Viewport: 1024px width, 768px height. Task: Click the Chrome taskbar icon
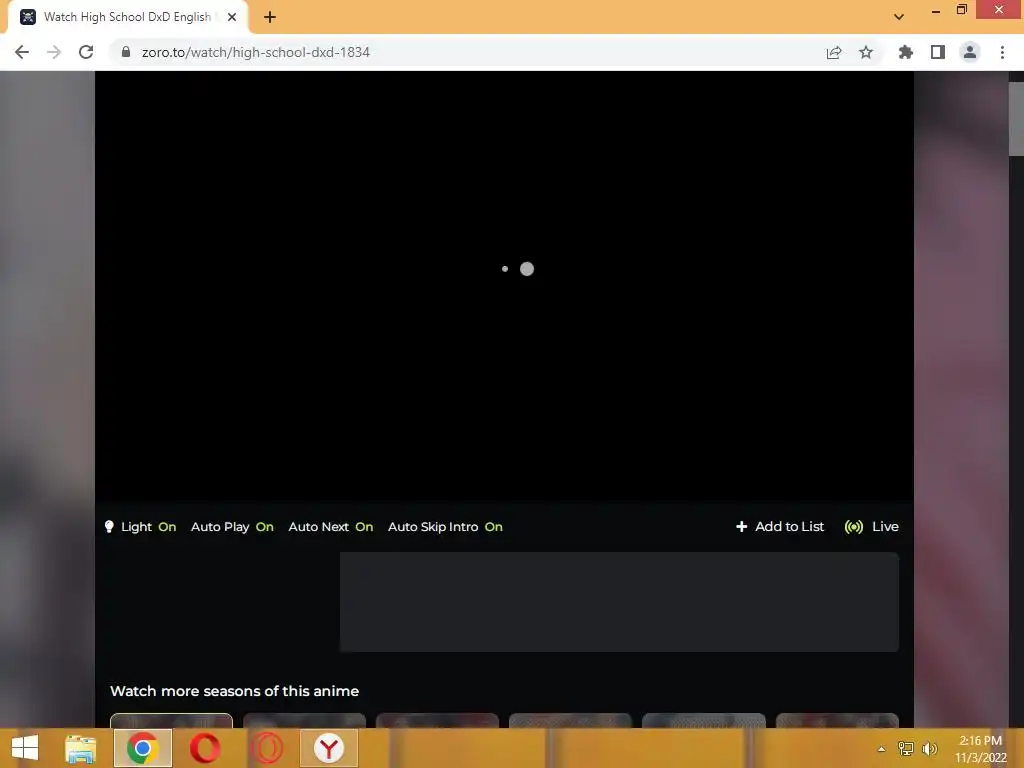[x=143, y=748]
